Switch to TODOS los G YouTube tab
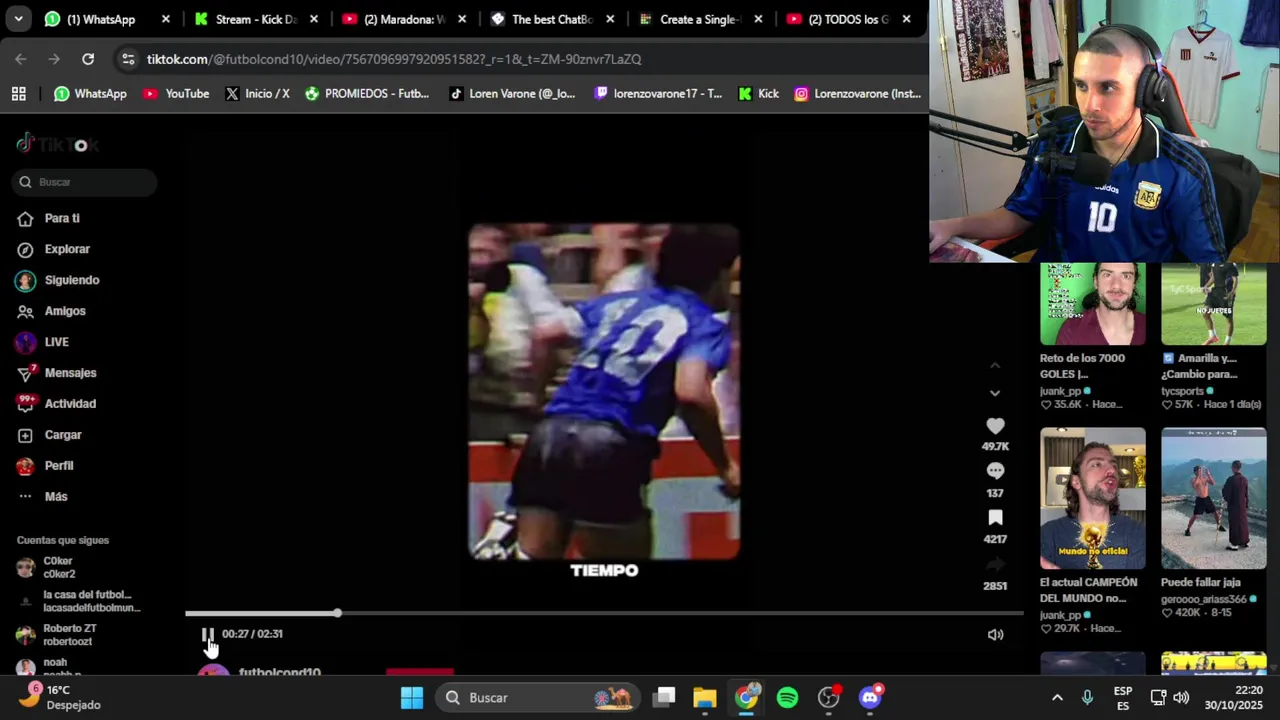This screenshot has width=1280, height=720. tap(848, 19)
